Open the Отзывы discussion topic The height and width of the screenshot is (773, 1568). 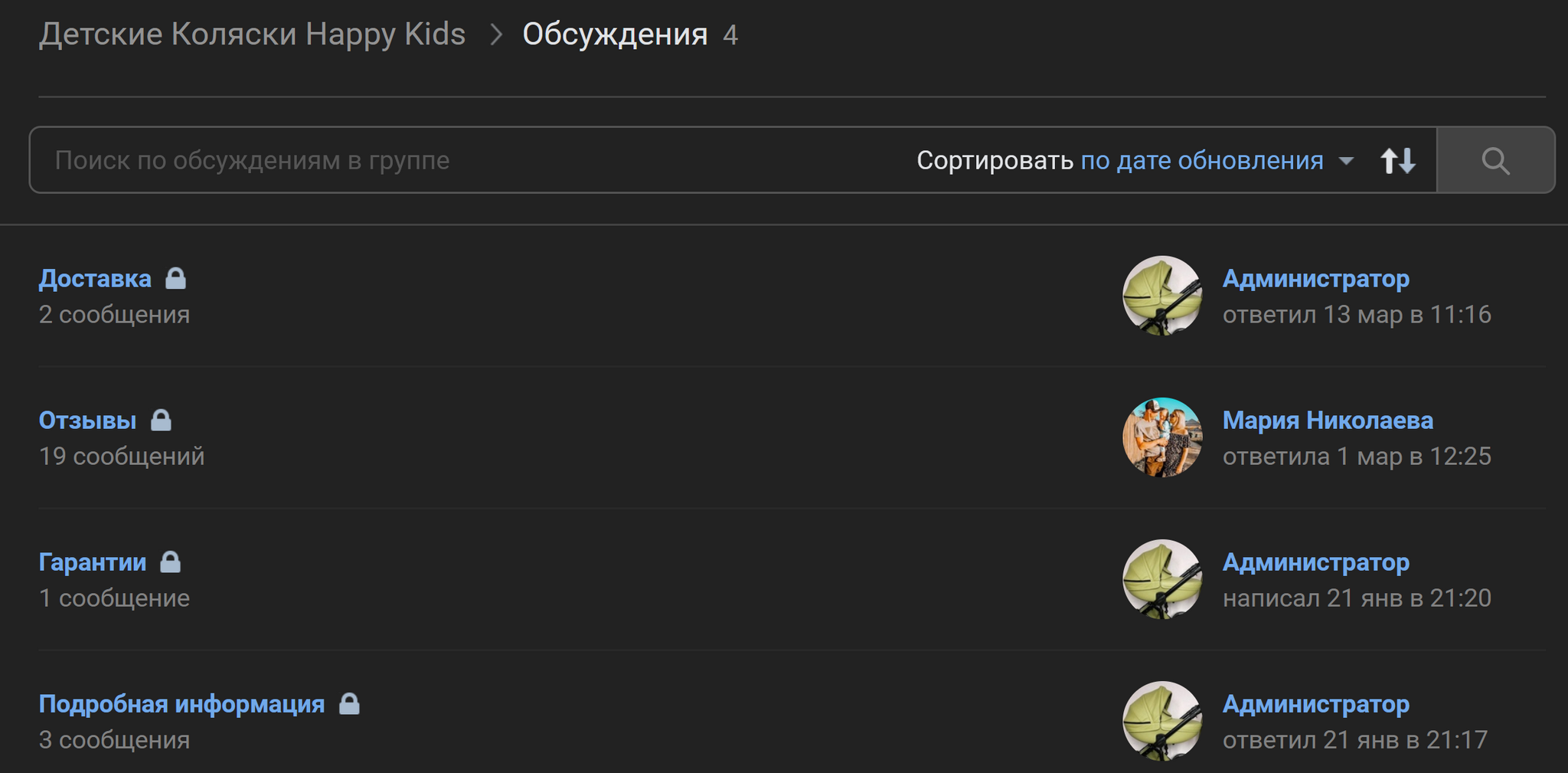click(88, 421)
